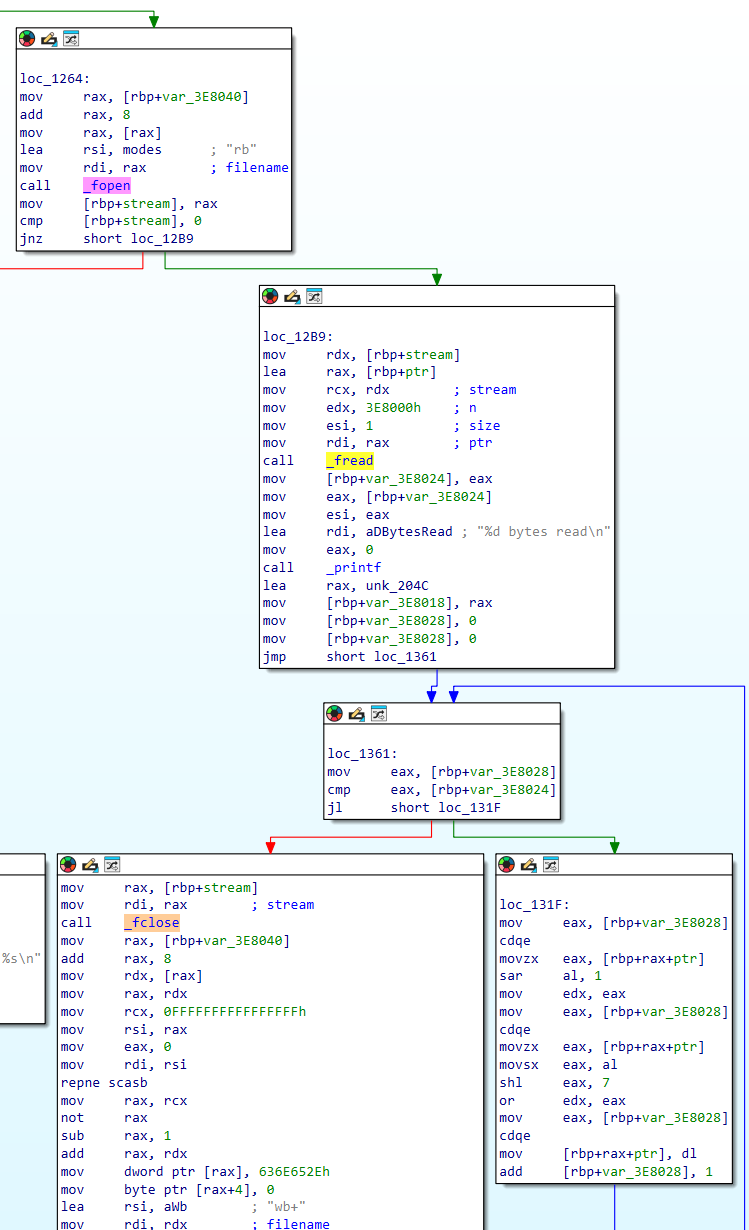
Task: Click the "%d bytes read\n" comment
Action: pos(545,532)
